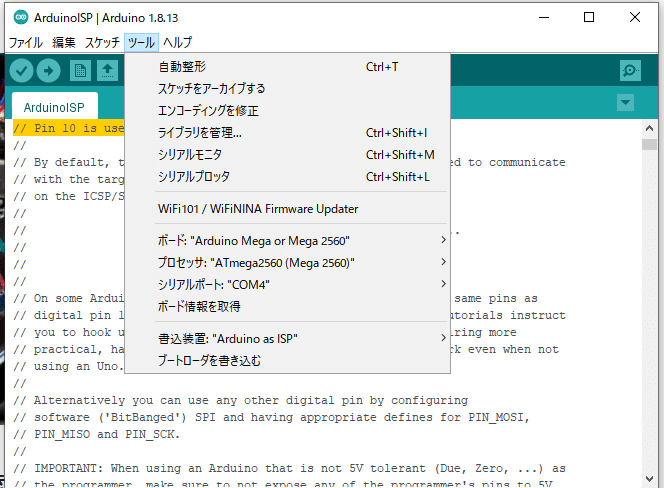Open シリアルプロッタ from the menu
664x488 pixels.
288,177
